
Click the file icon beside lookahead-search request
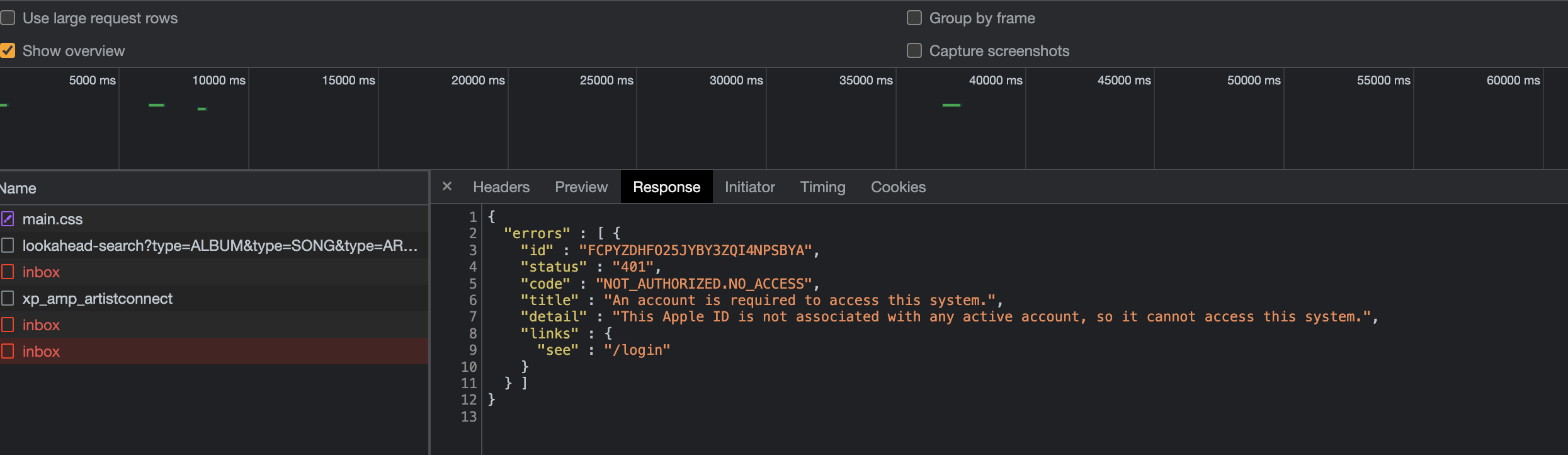coord(8,246)
